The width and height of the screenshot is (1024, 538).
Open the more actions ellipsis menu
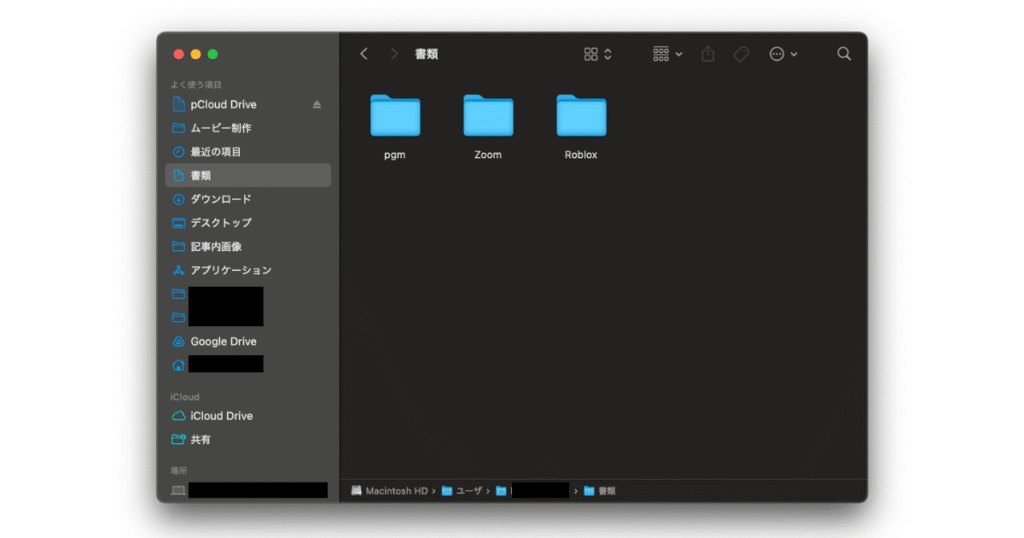point(783,54)
